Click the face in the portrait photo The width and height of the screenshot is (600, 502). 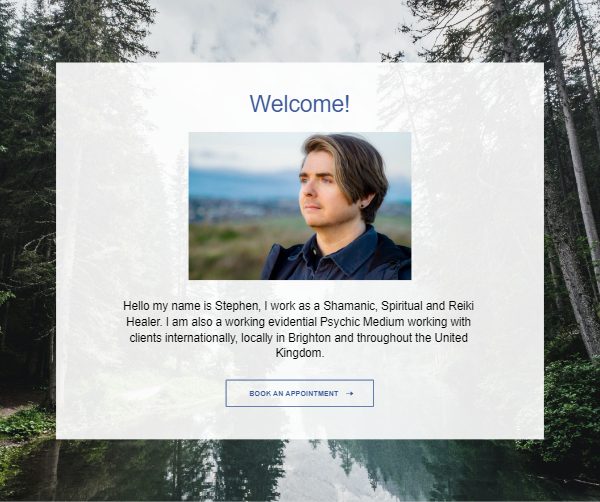[320, 191]
